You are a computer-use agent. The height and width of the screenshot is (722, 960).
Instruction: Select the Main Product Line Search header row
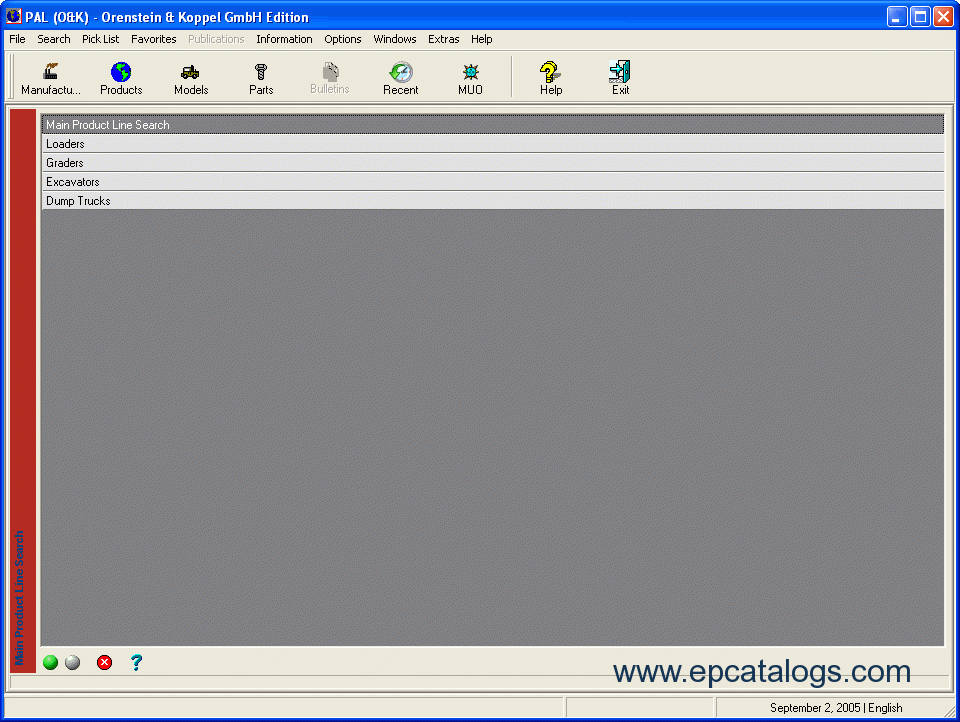tap(493, 124)
